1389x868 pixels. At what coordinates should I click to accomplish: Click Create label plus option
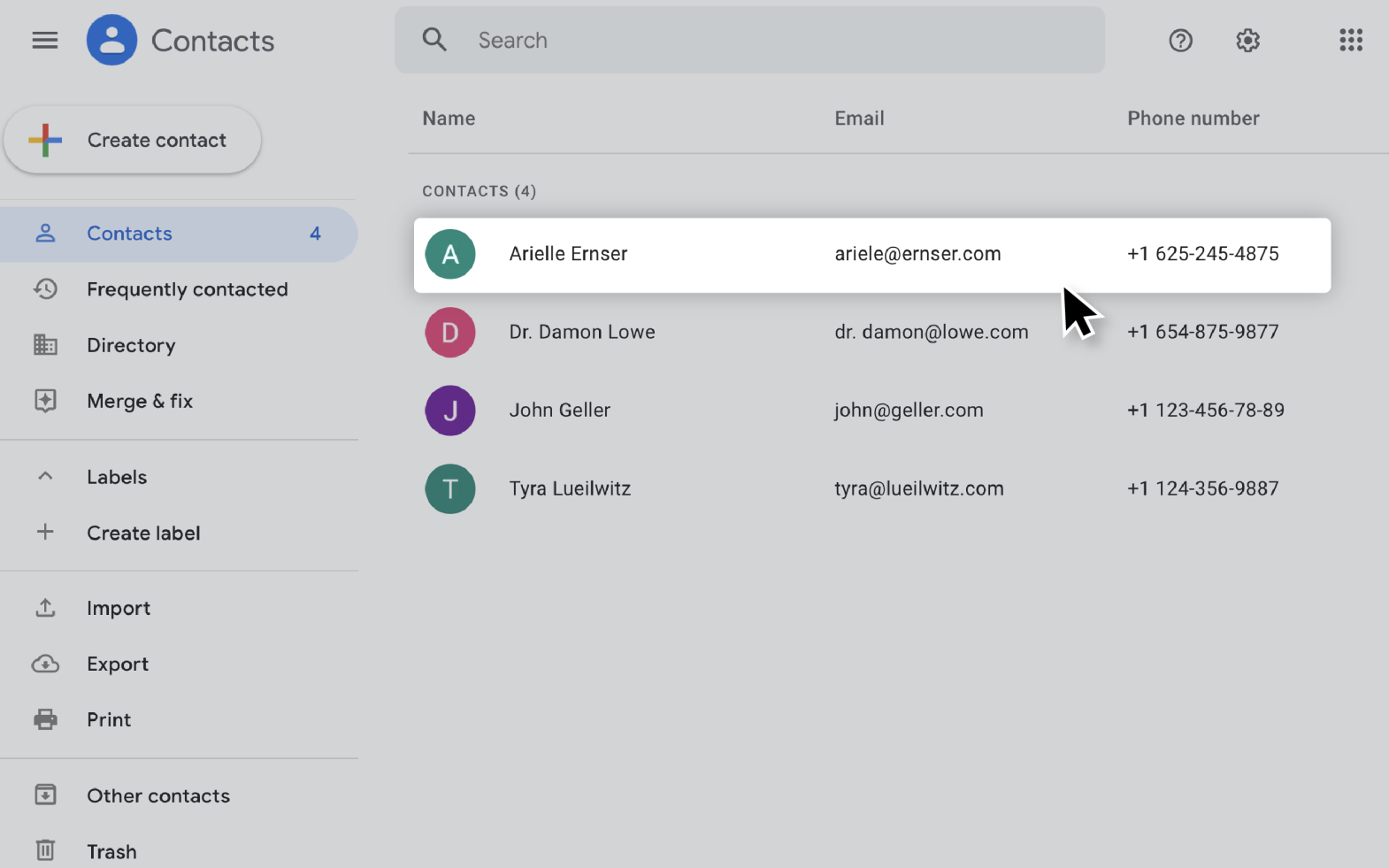[x=142, y=533]
